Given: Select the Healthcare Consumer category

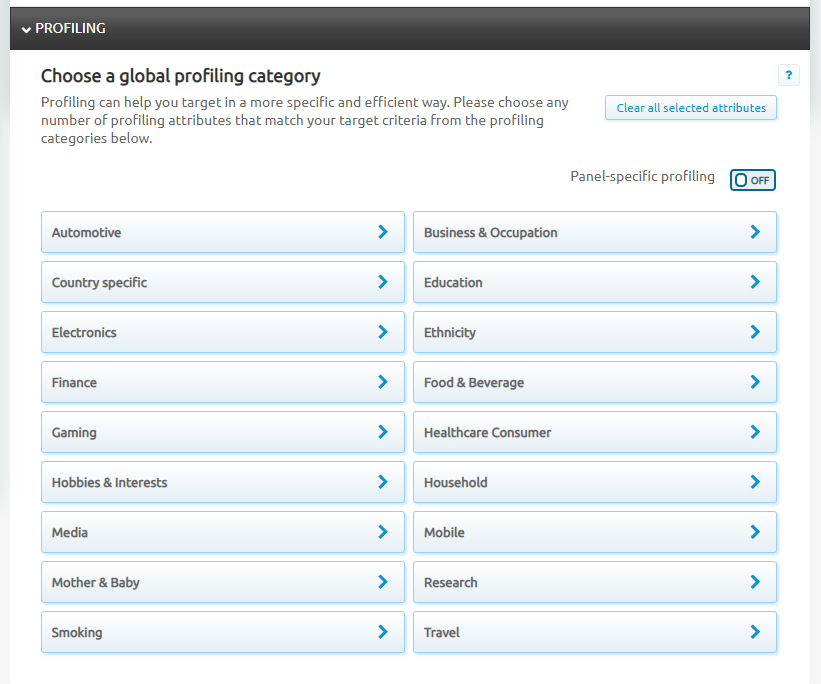Looking at the screenshot, I should point(594,432).
